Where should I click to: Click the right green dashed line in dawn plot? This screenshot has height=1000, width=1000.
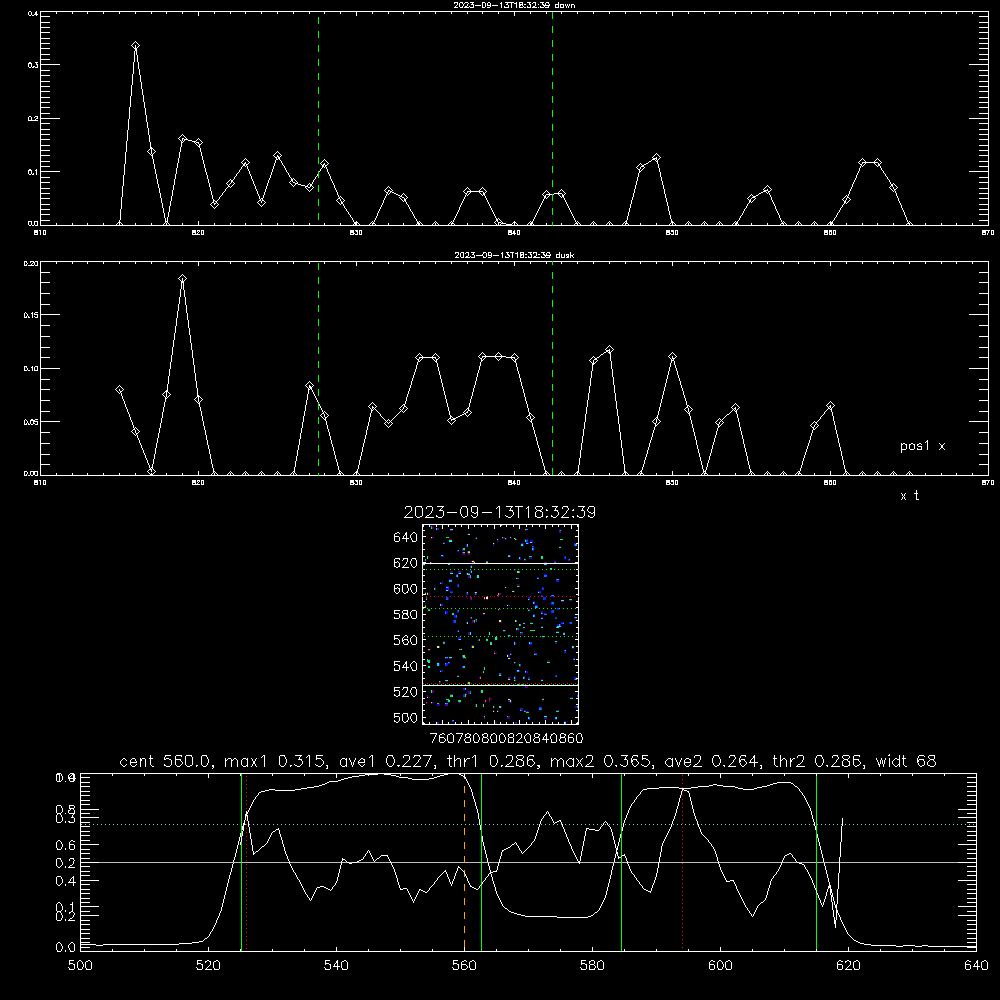coord(552,118)
